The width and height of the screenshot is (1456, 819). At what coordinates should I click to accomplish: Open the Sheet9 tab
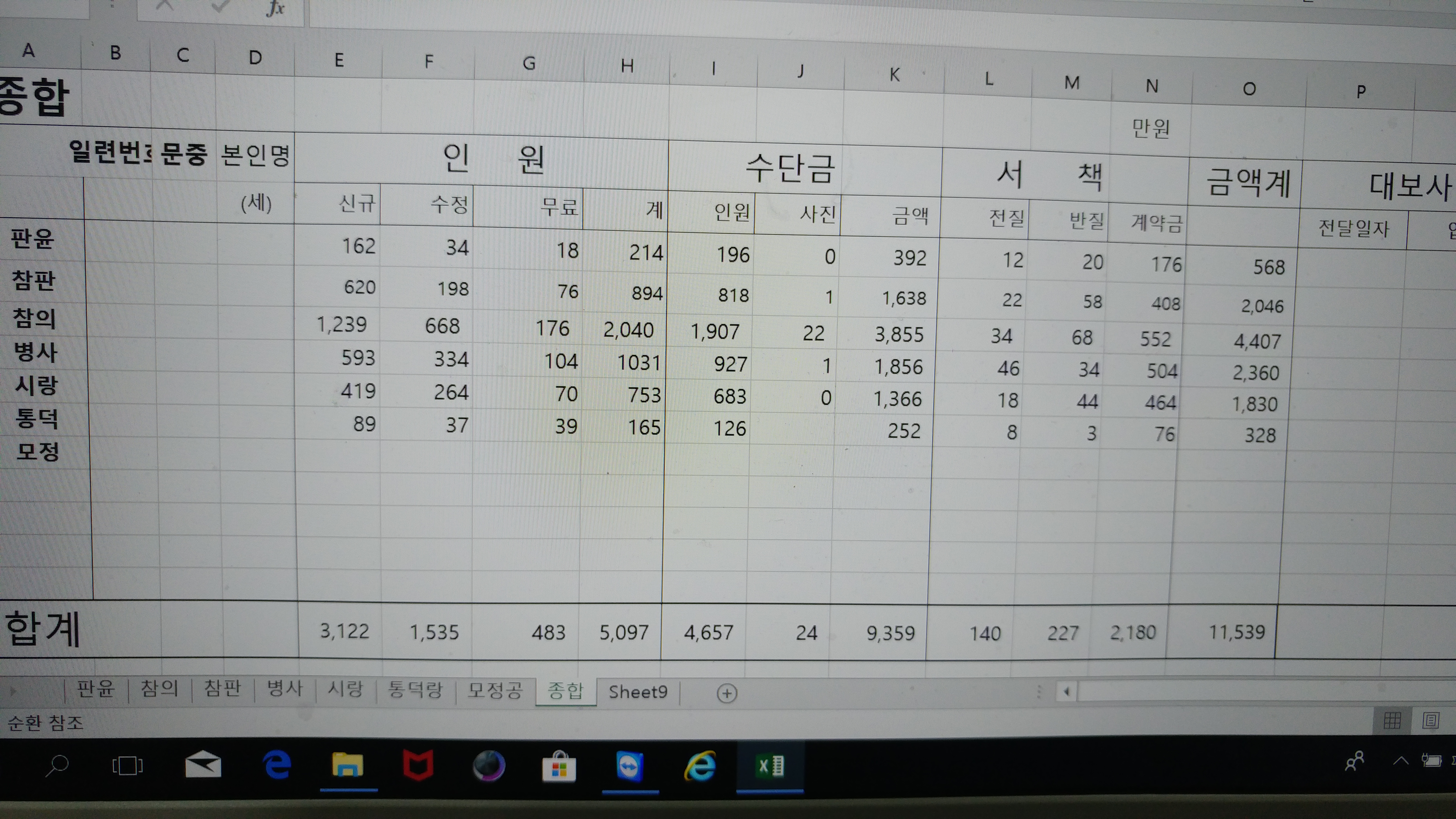point(638,692)
